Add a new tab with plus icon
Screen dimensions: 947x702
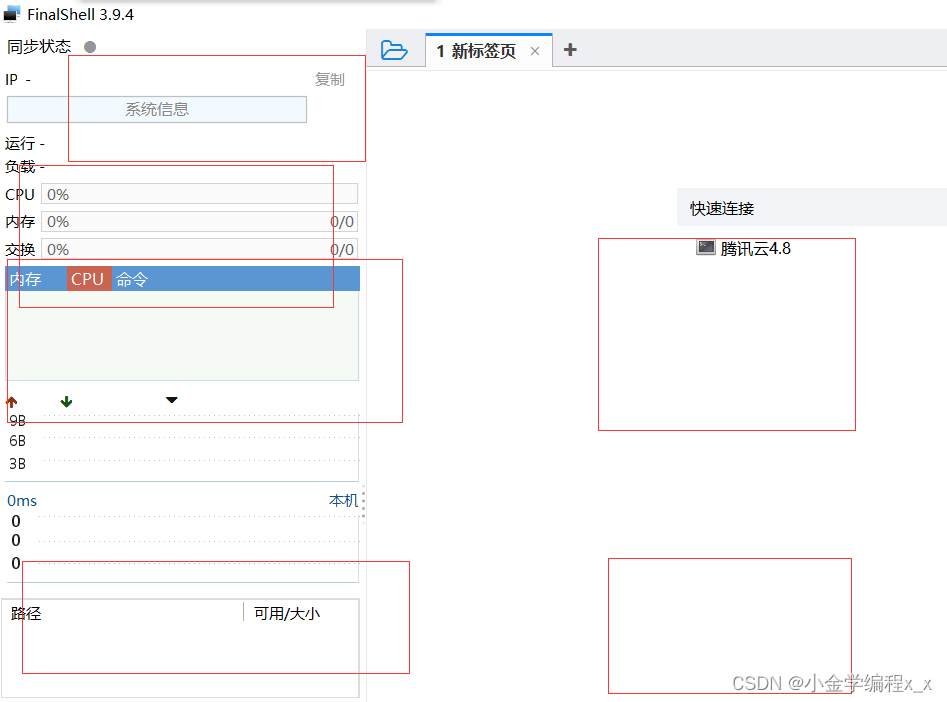[x=570, y=50]
